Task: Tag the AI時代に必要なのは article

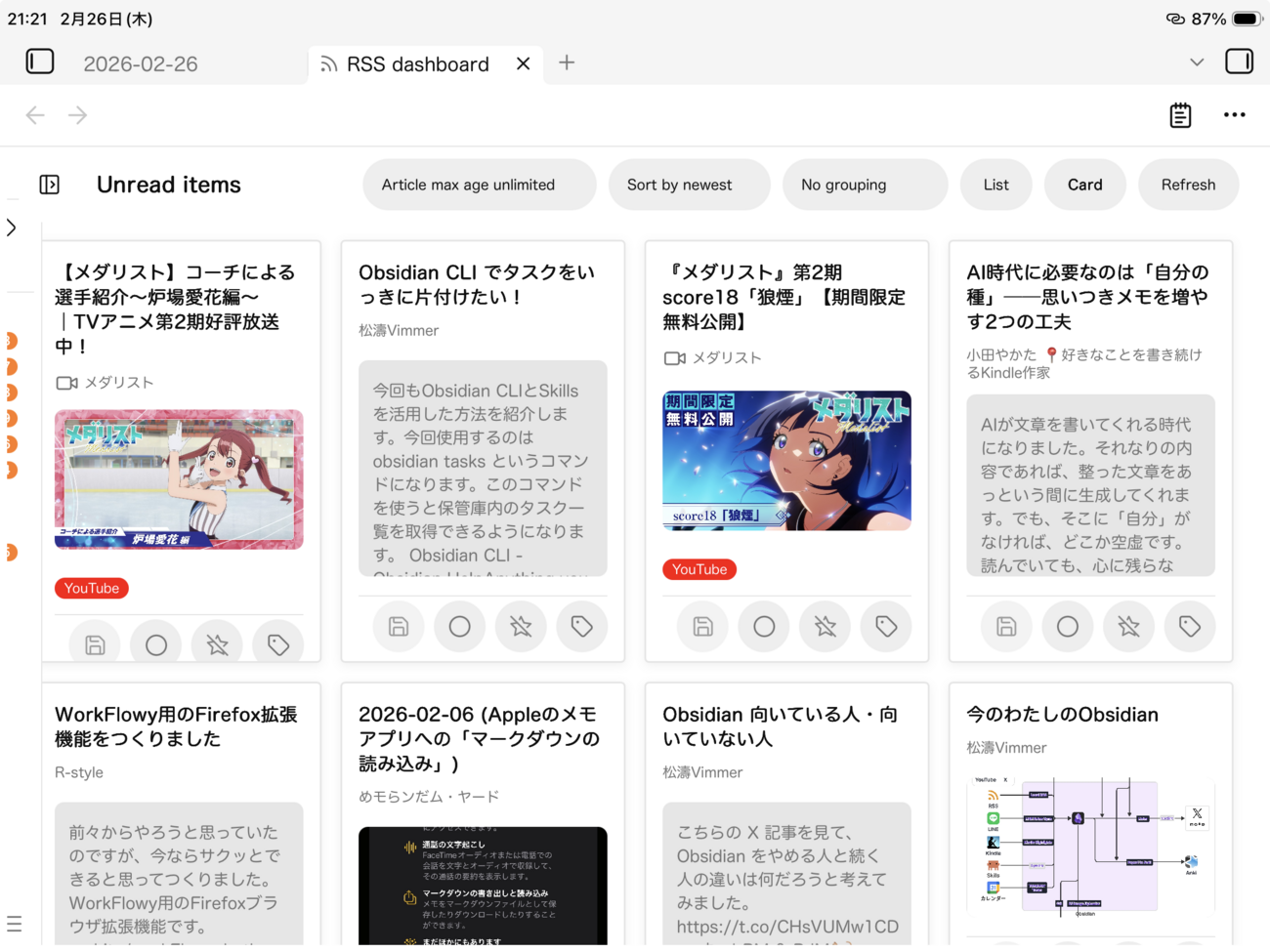Action: pyautogui.click(x=1190, y=627)
